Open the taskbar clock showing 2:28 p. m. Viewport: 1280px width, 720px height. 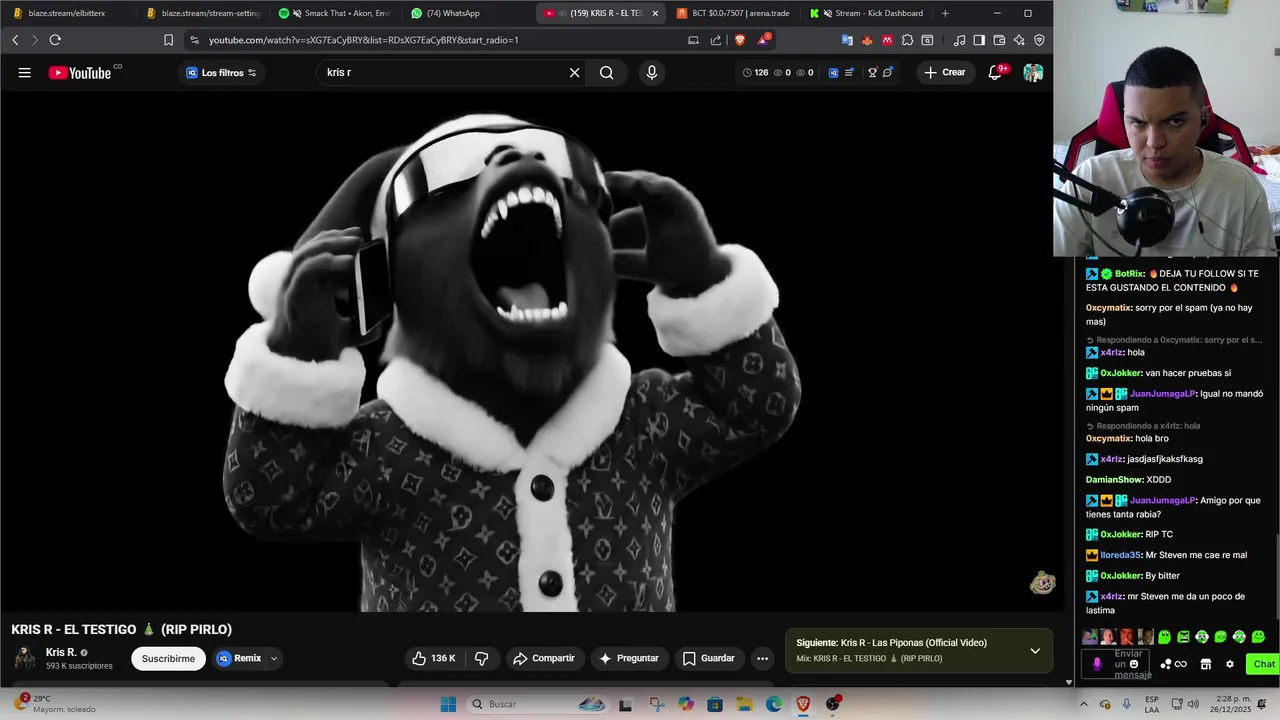(1232, 704)
